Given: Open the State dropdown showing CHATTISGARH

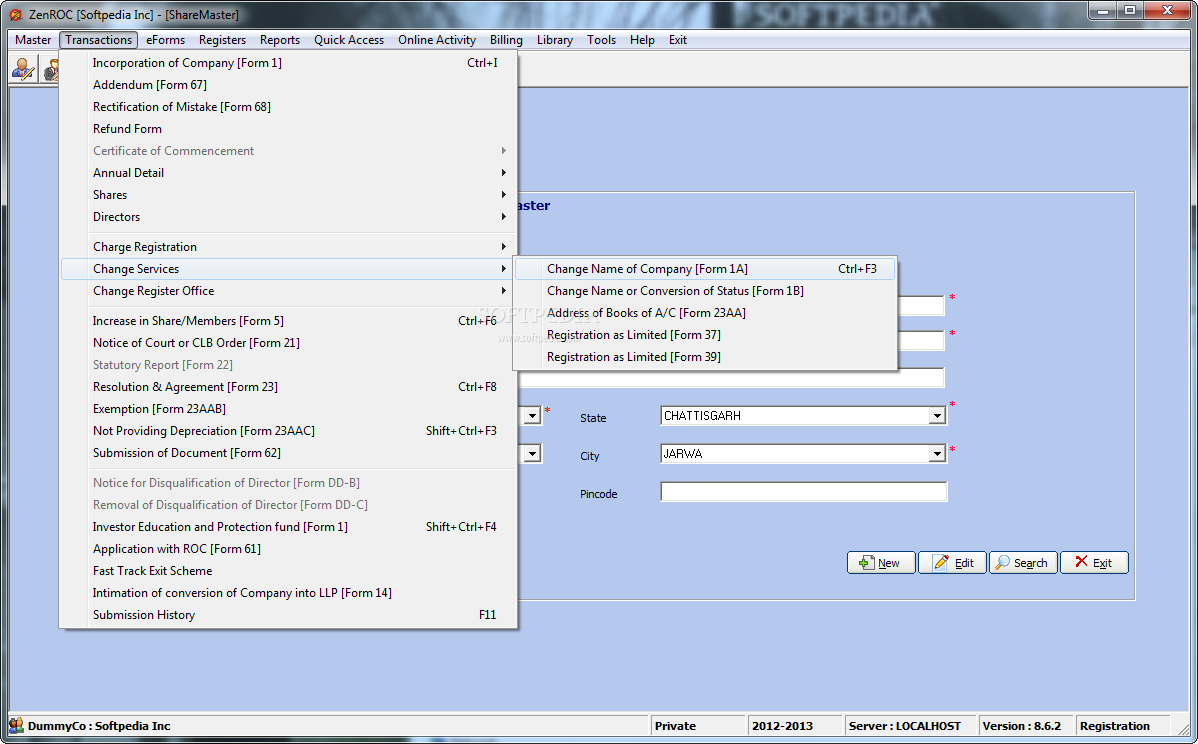Looking at the screenshot, I should (x=937, y=416).
